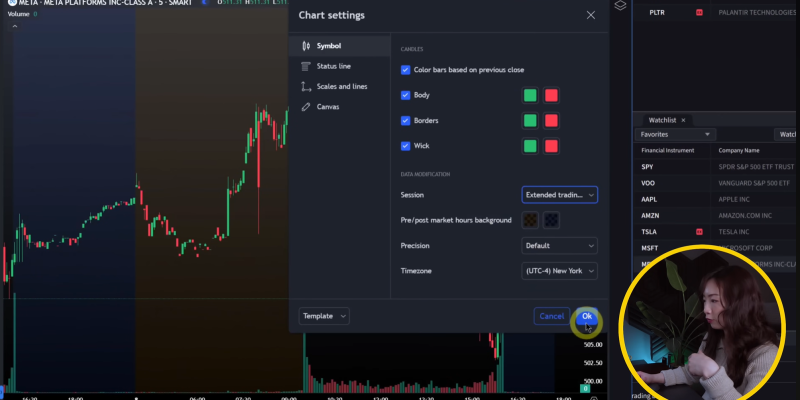The height and width of the screenshot is (400, 800).
Task: Close the Chart settings dialog
Action: (591, 15)
